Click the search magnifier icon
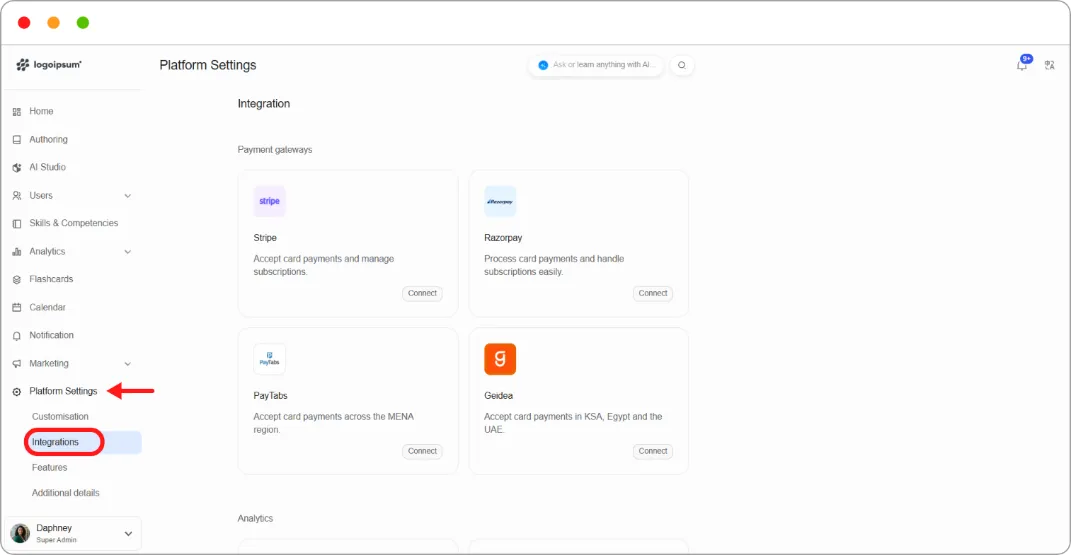The width and height of the screenshot is (1071, 555). click(x=682, y=65)
